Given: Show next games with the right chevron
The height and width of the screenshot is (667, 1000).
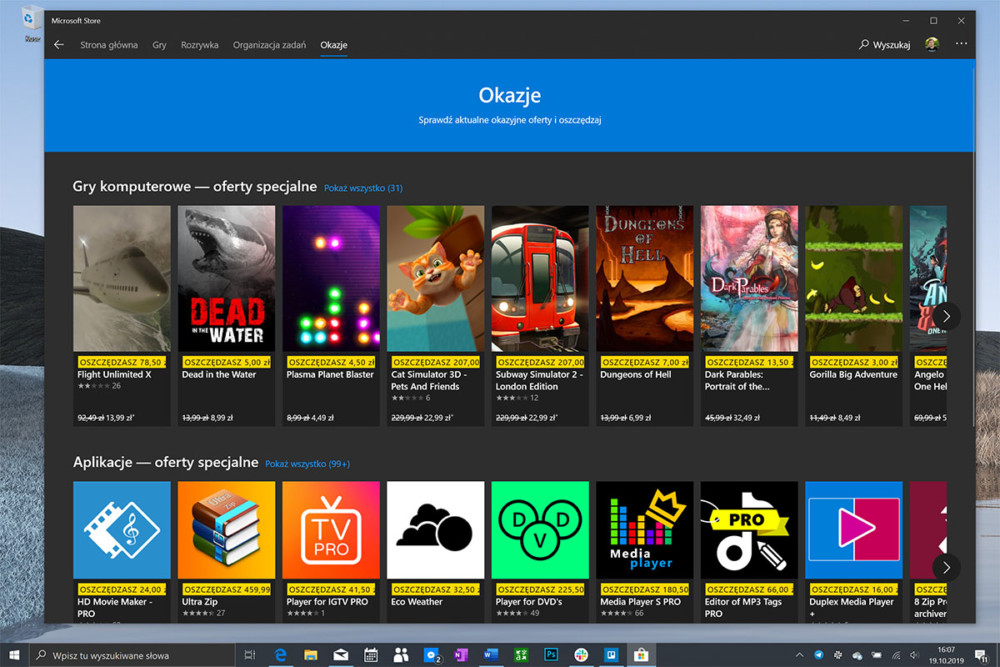Looking at the screenshot, I should pos(946,316).
